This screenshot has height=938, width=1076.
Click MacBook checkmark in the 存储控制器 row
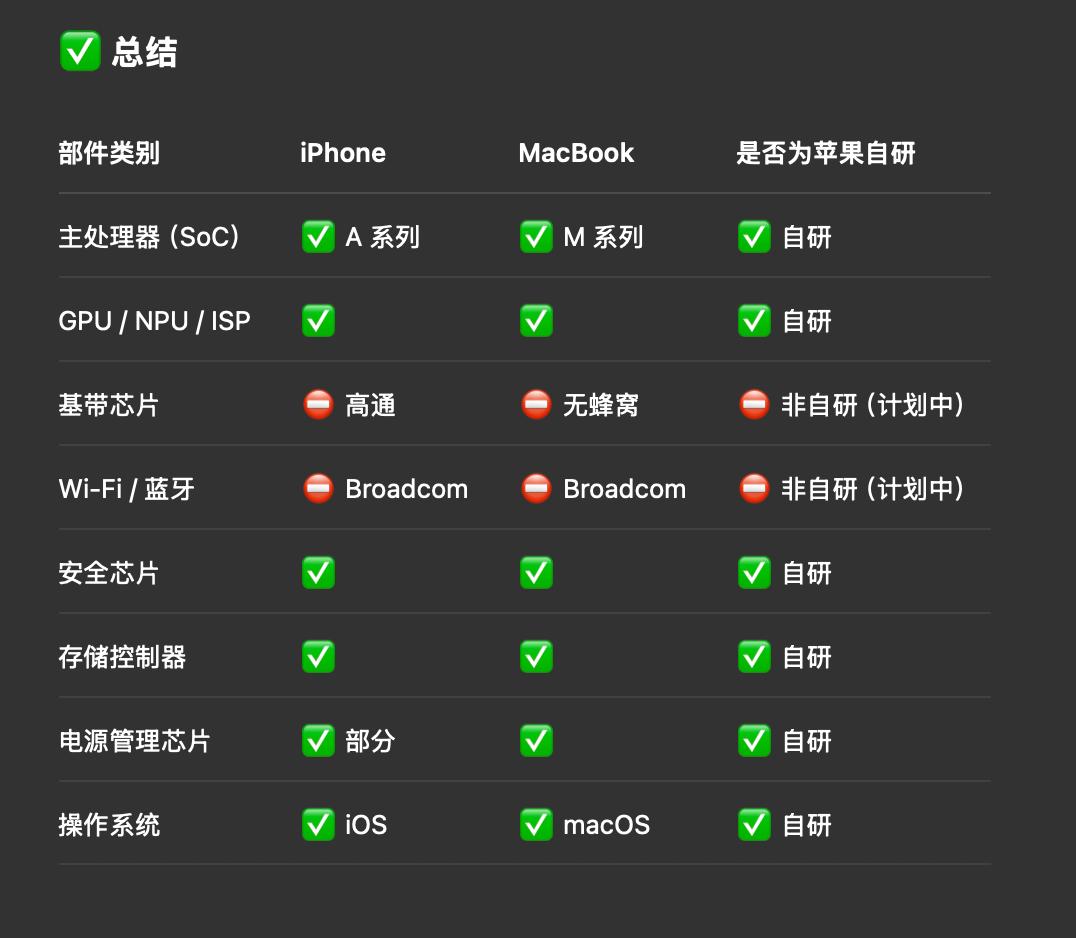point(536,657)
